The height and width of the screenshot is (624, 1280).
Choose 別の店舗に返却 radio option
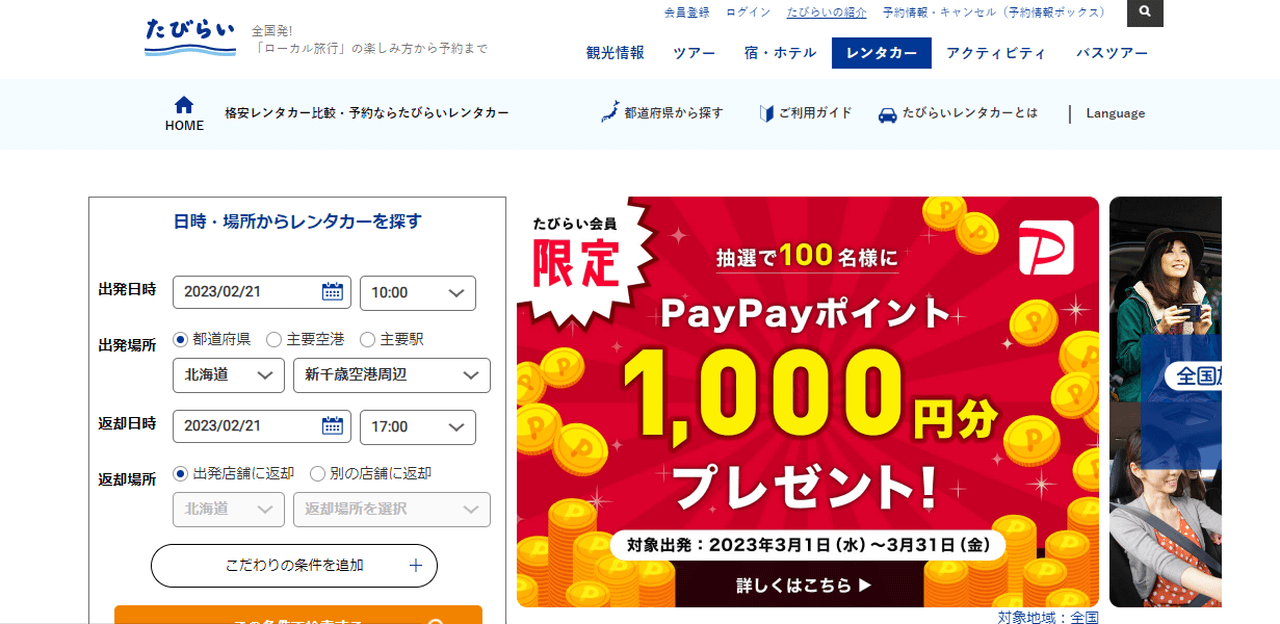coord(317,473)
